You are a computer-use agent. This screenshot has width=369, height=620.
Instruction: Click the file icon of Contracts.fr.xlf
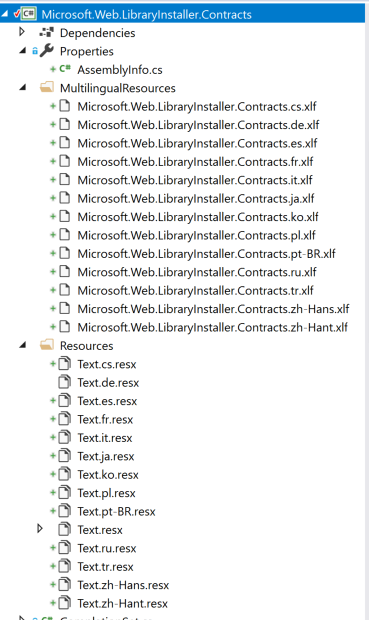[x=64, y=161]
